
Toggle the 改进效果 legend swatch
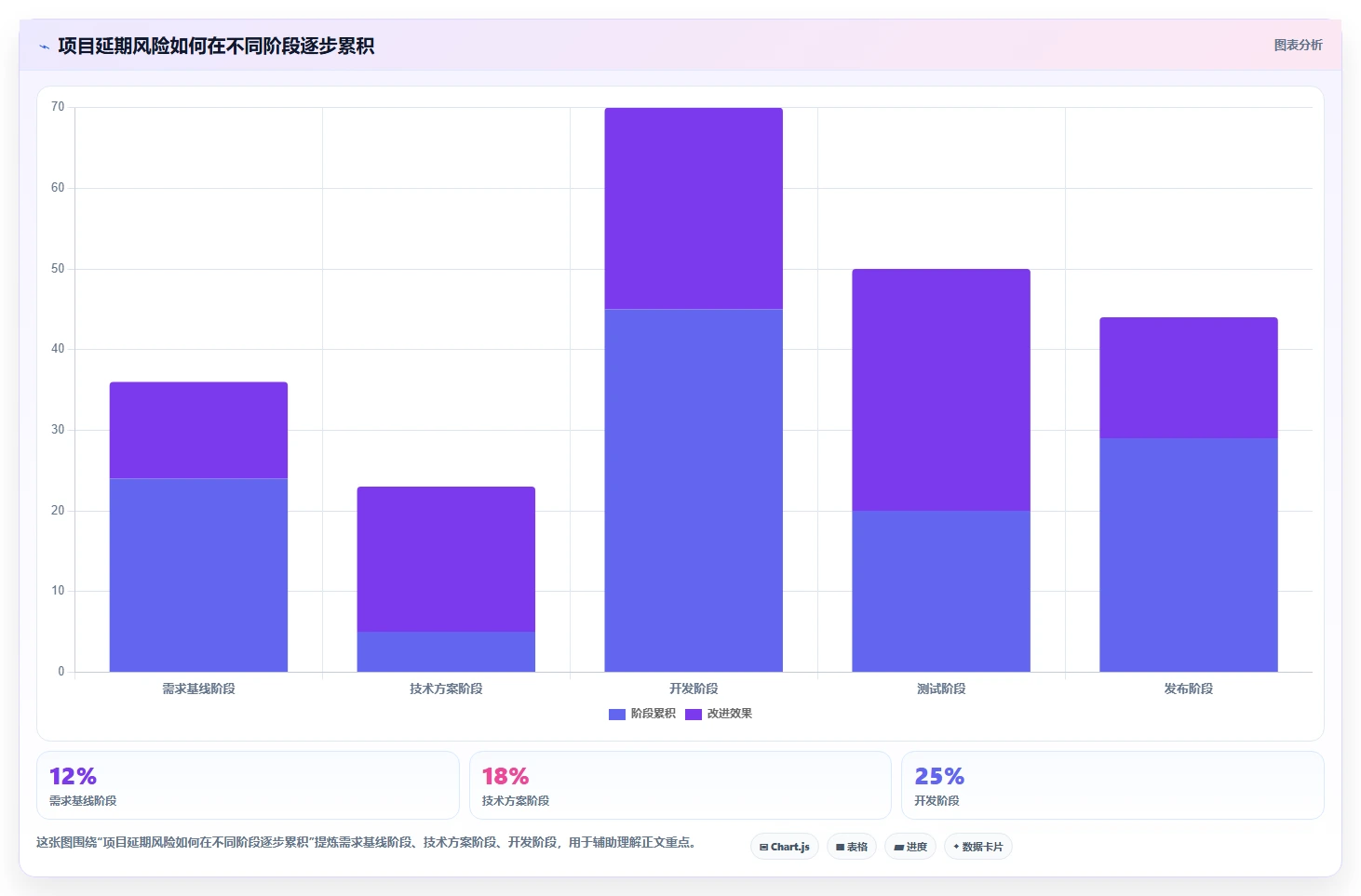(x=694, y=715)
